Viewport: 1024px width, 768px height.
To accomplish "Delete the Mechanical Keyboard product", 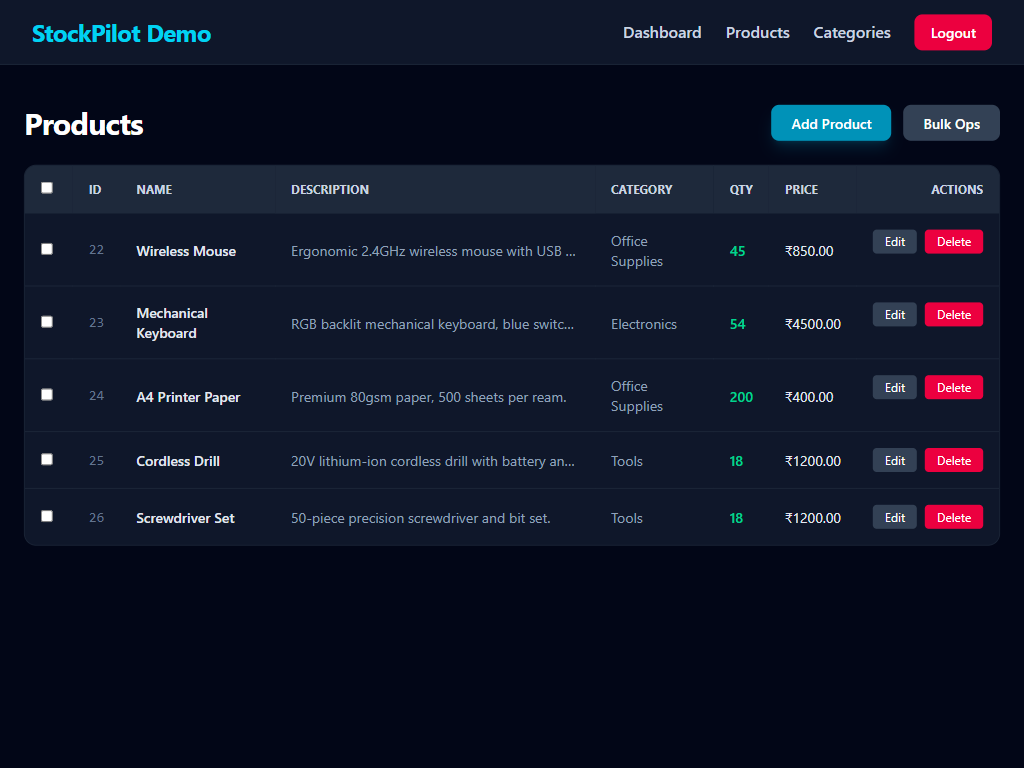I will click(953, 315).
